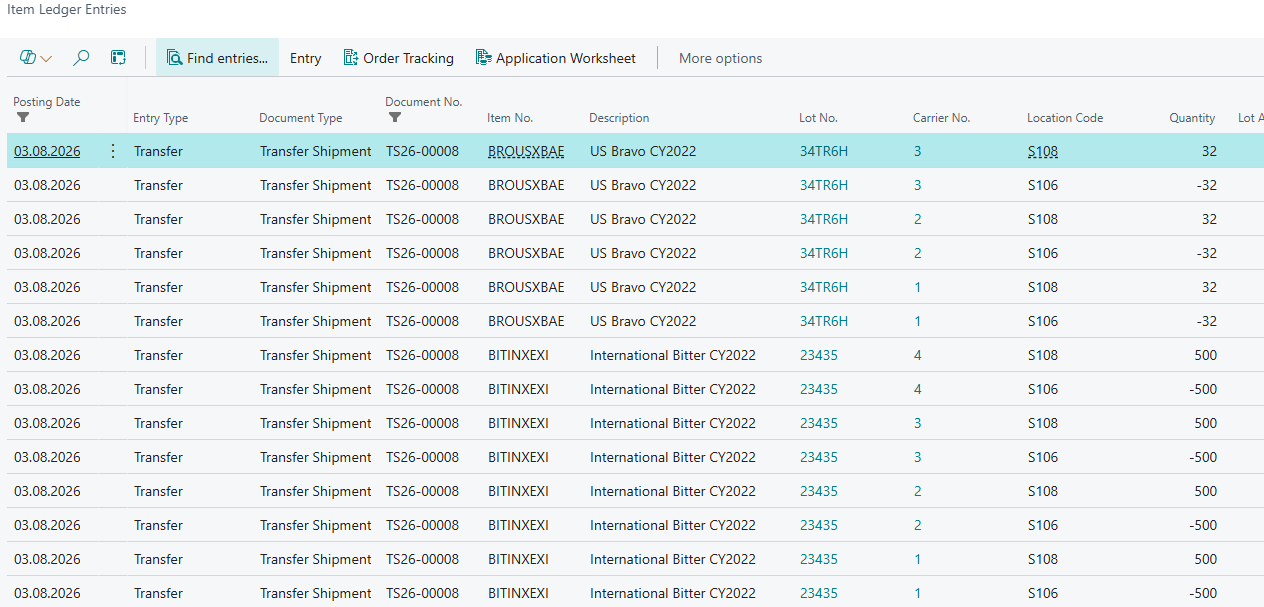Sort by Posting Date column header
Screen dimensions: 1264x607
click(47, 102)
